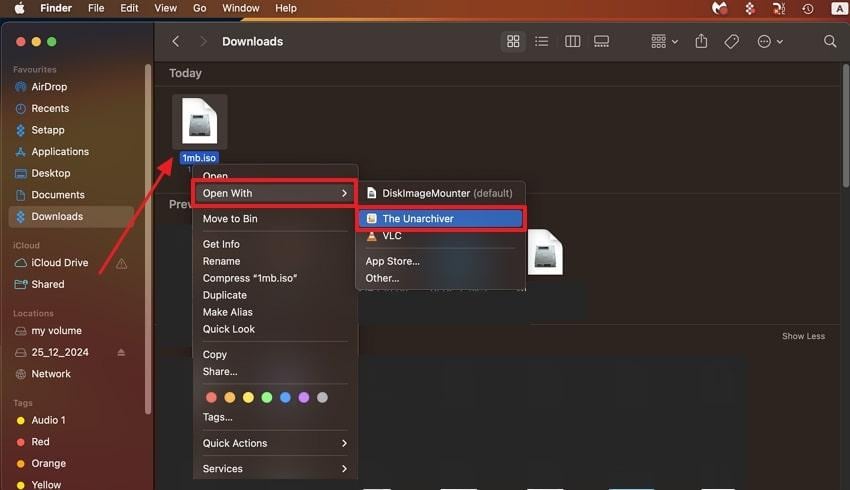Viewport: 850px width, 490px height.
Task: Open the more actions ellipsis menu
Action: tap(769, 41)
